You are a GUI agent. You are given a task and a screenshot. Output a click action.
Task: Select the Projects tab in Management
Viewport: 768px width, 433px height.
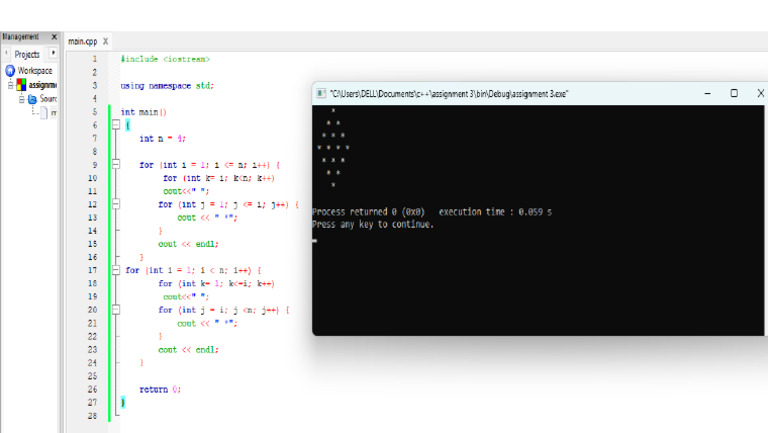pos(27,54)
